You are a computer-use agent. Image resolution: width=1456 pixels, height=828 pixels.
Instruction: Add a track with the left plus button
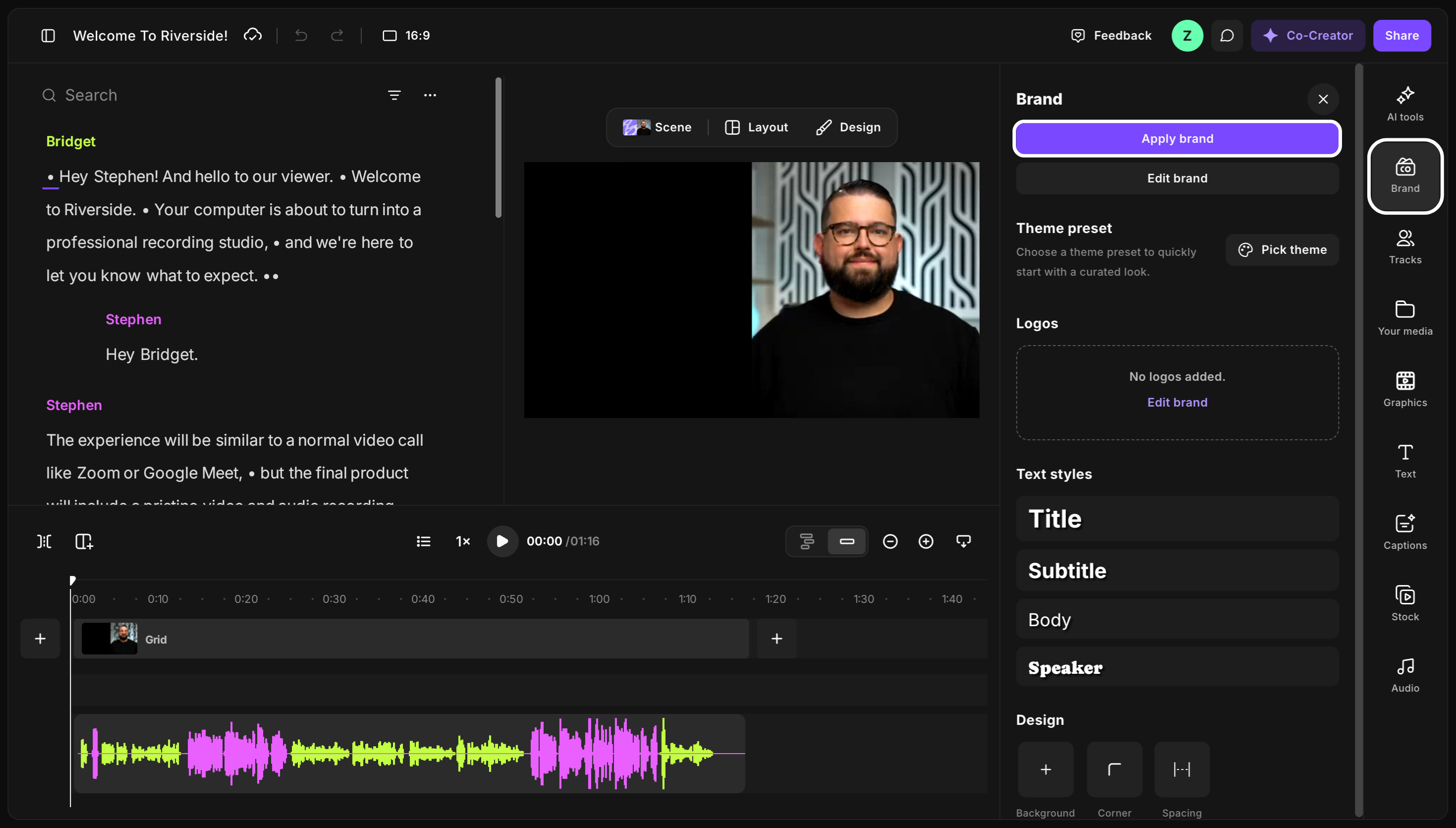coord(40,639)
